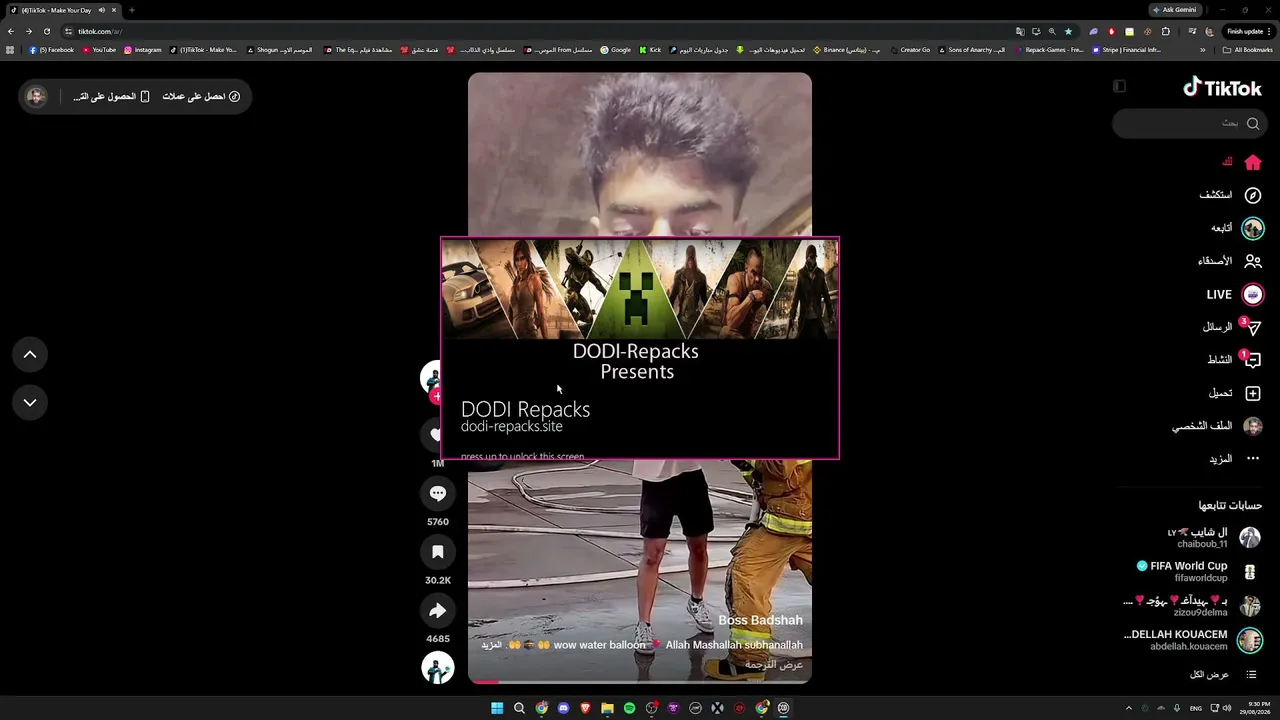The height and width of the screenshot is (720, 1280).
Task: Open the Sons of Anarchy bookmark
Action: pos(972,49)
